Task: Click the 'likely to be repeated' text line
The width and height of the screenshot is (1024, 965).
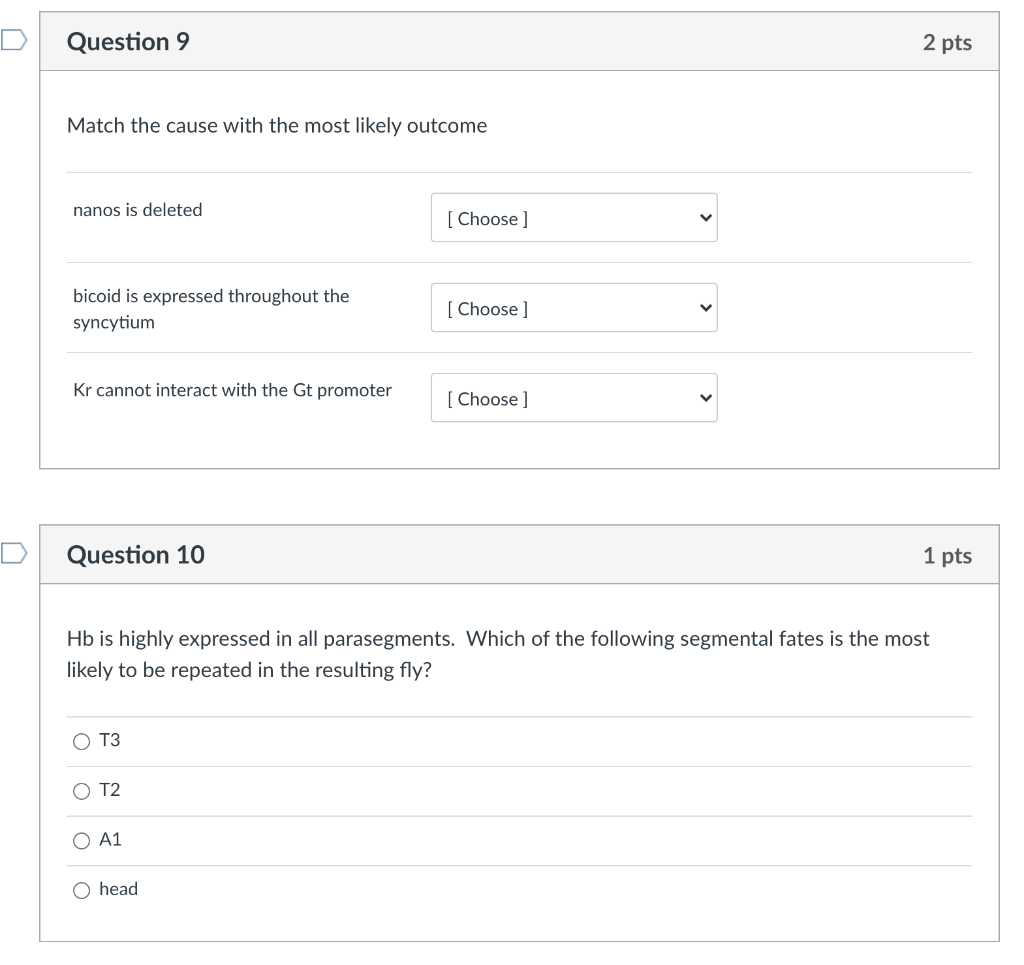Action: pos(249,670)
